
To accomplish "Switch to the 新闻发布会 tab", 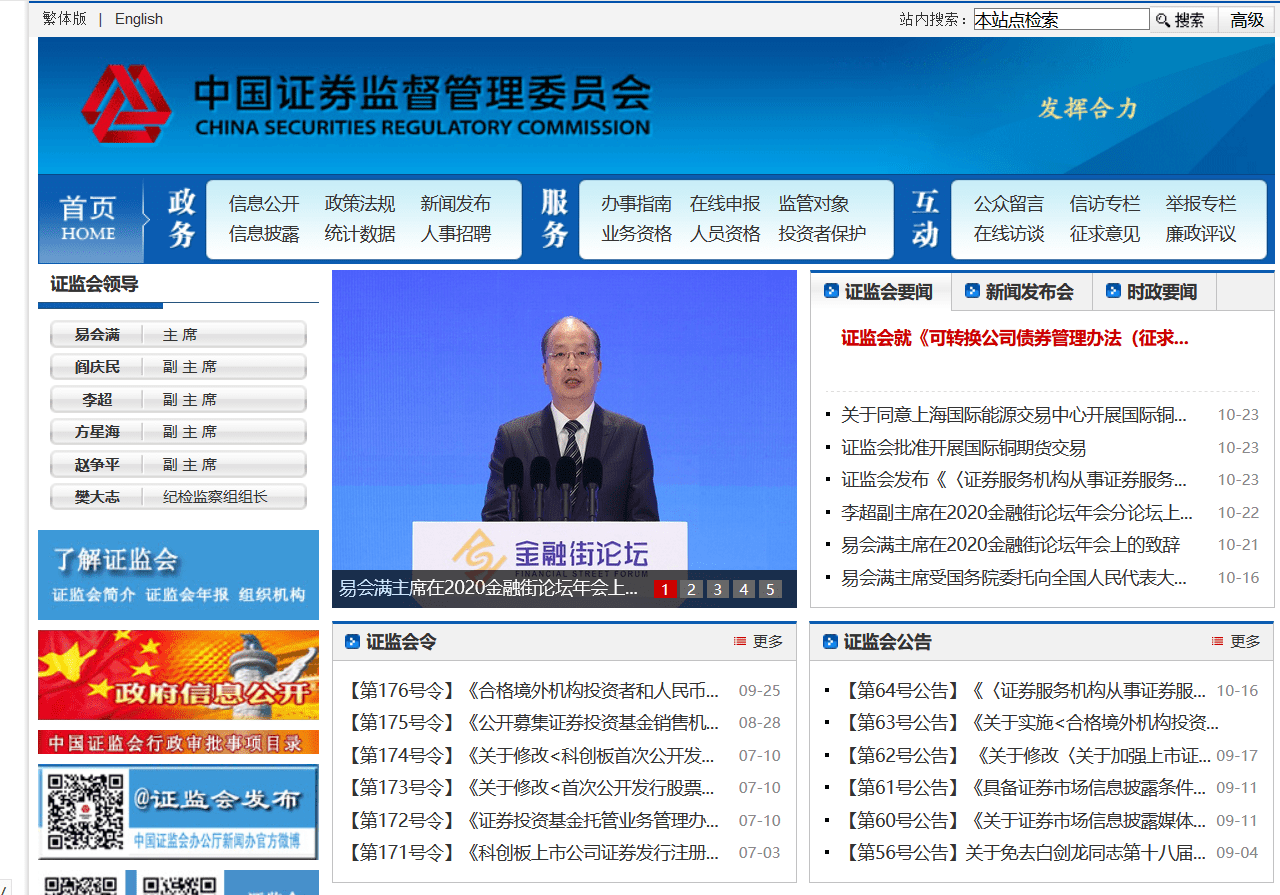I will (x=1022, y=291).
